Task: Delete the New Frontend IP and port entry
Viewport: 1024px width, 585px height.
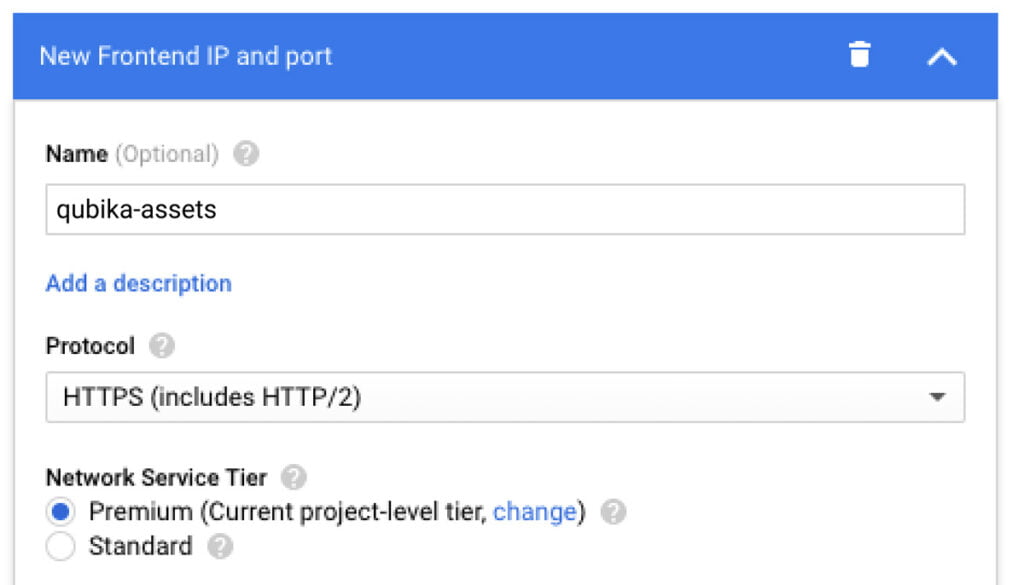Action: tap(862, 56)
